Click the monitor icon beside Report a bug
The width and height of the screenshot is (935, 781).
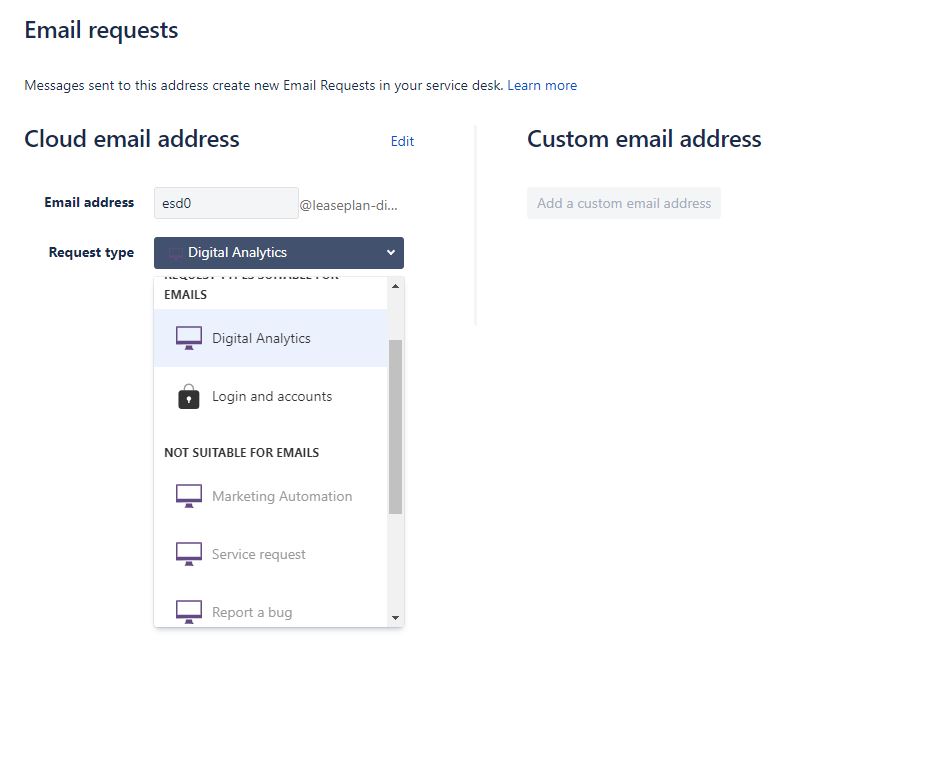[188, 612]
